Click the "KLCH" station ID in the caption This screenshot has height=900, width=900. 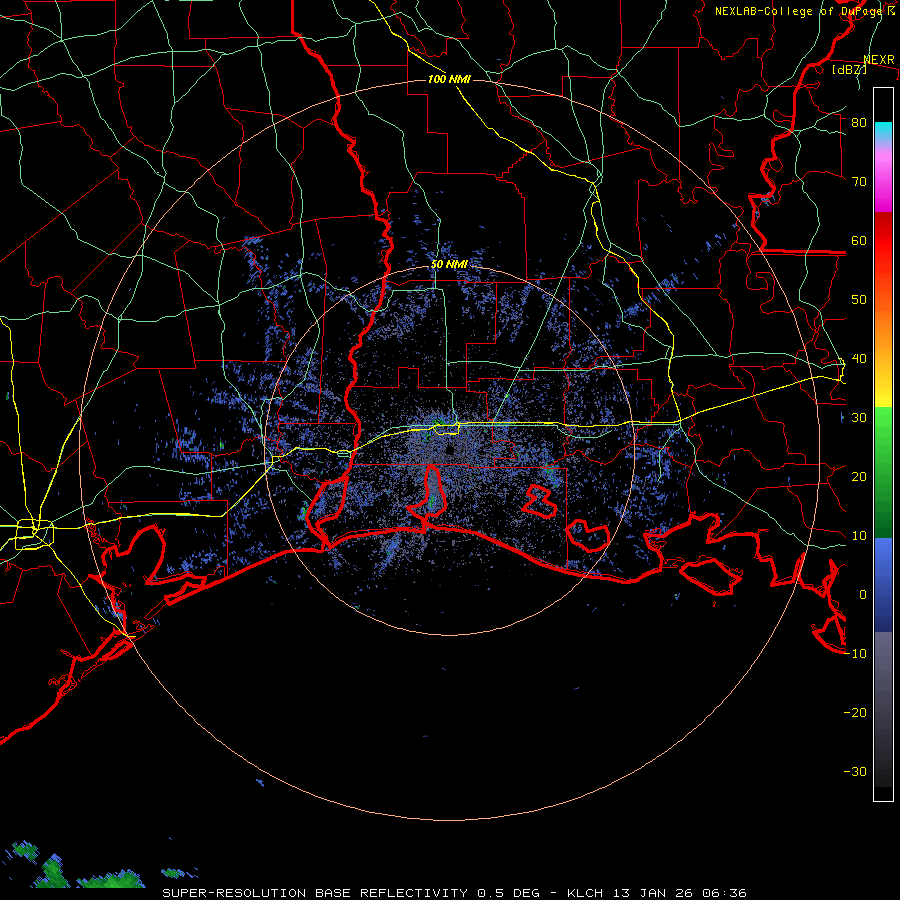tap(585, 893)
